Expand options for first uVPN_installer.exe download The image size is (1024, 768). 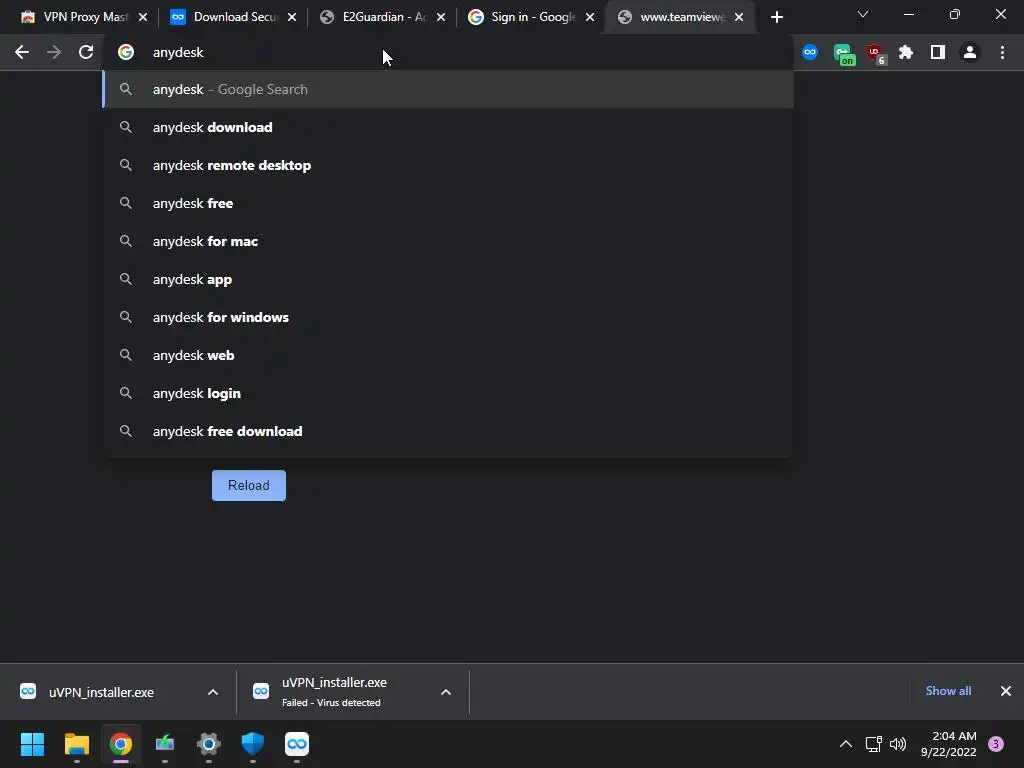(213, 692)
